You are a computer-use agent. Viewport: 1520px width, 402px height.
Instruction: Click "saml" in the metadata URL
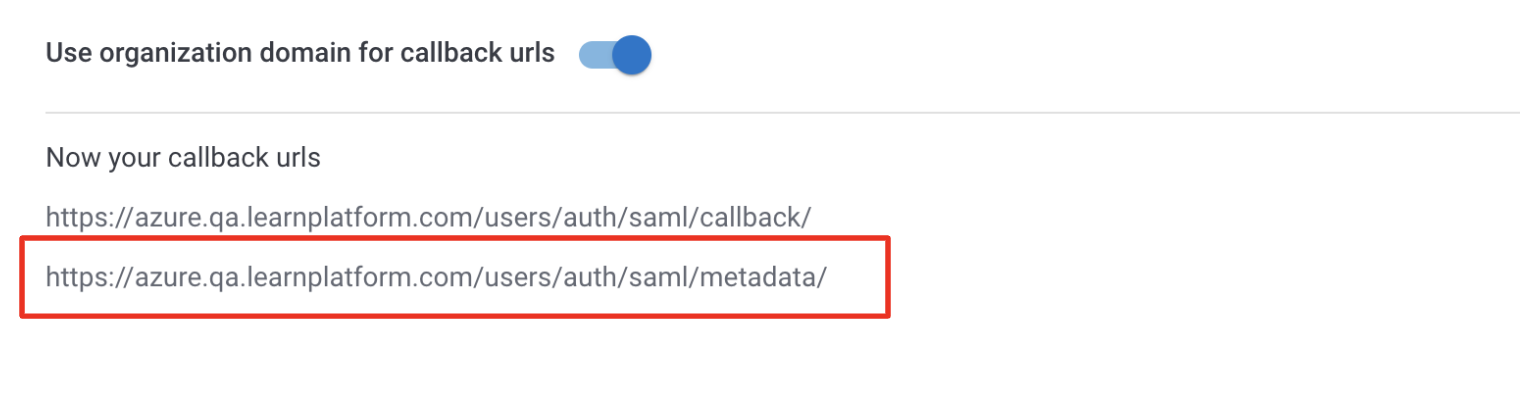[x=652, y=277]
